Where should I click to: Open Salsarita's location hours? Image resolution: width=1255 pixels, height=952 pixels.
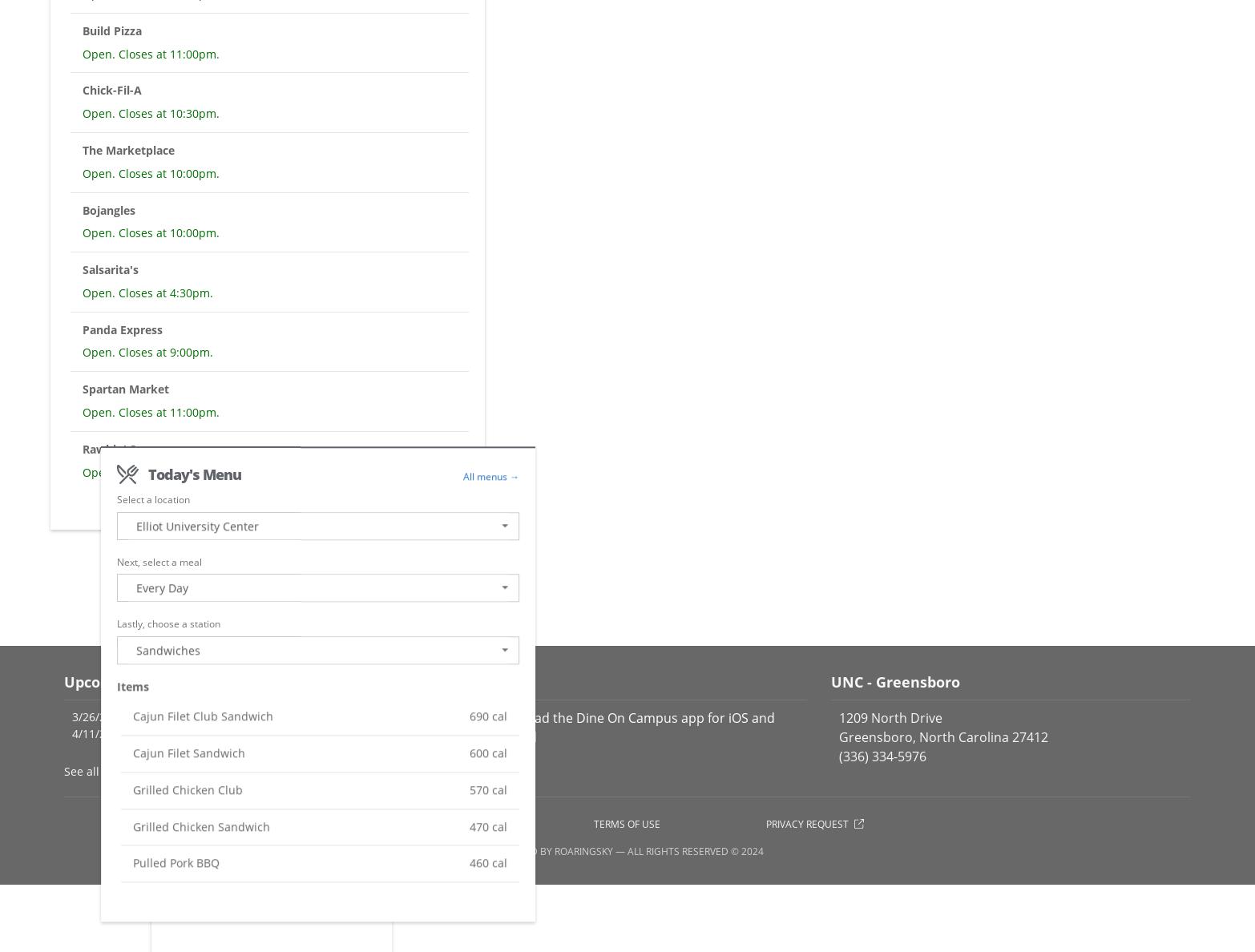pyautogui.click(x=111, y=270)
